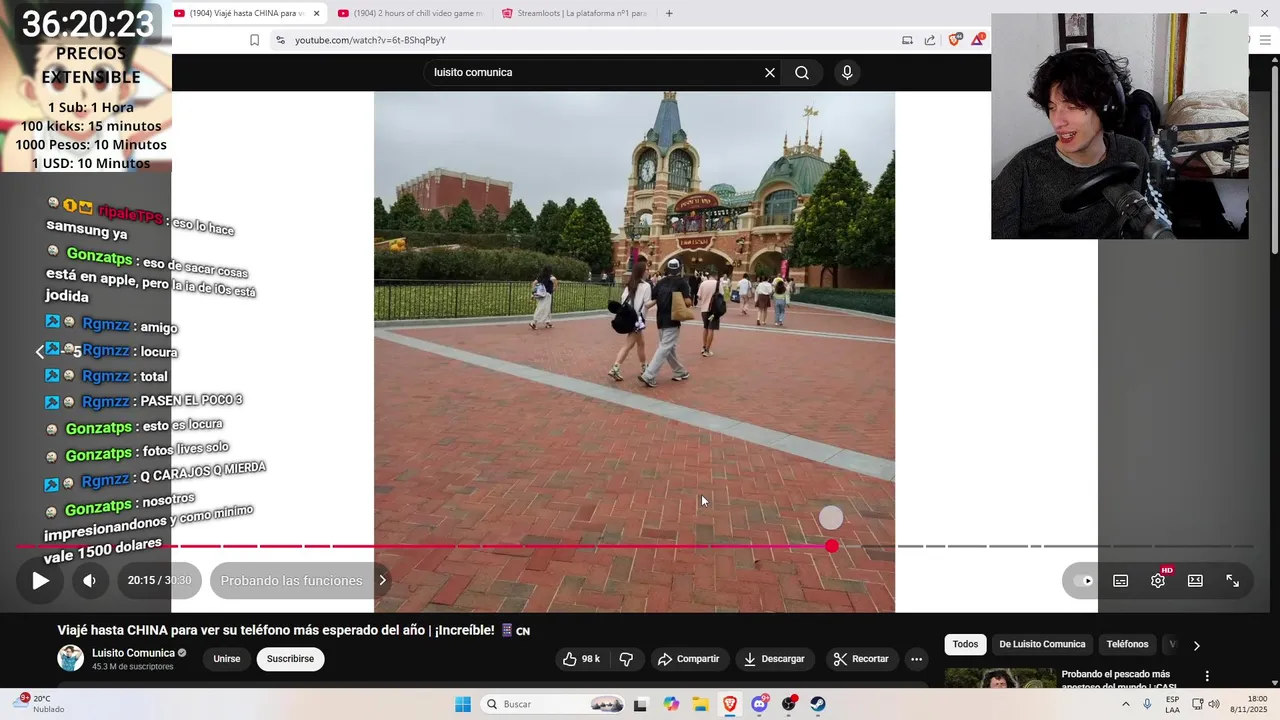Close the 'Viajé hasta CHINA' browser tab
The image size is (1280, 720).
coord(317,13)
